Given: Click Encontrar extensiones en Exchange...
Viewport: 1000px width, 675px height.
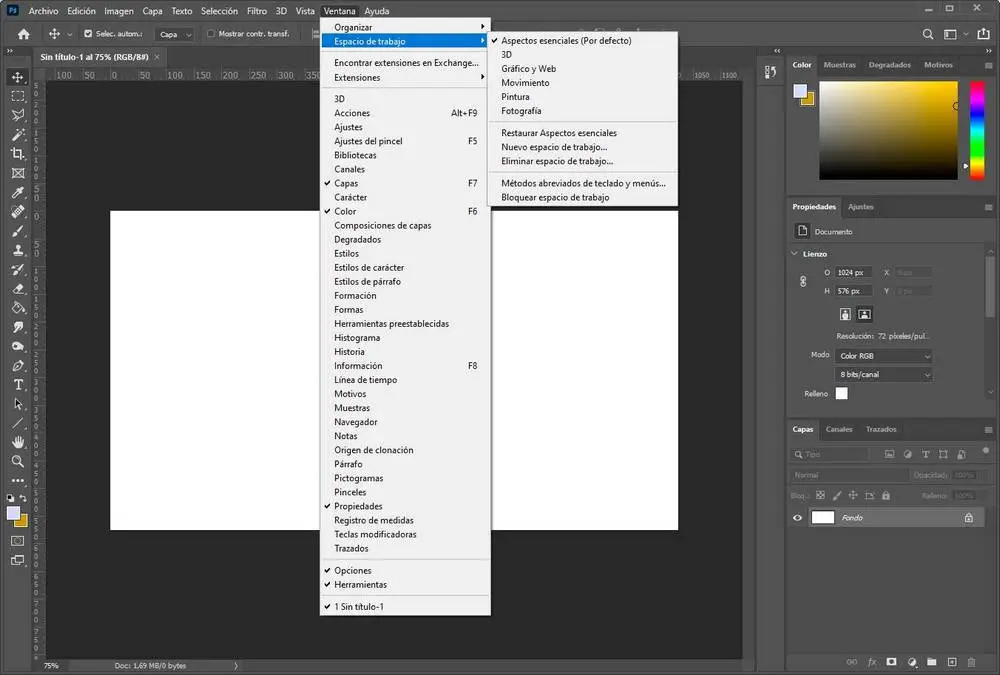Looking at the screenshot, I should click(x=406, y=63).
